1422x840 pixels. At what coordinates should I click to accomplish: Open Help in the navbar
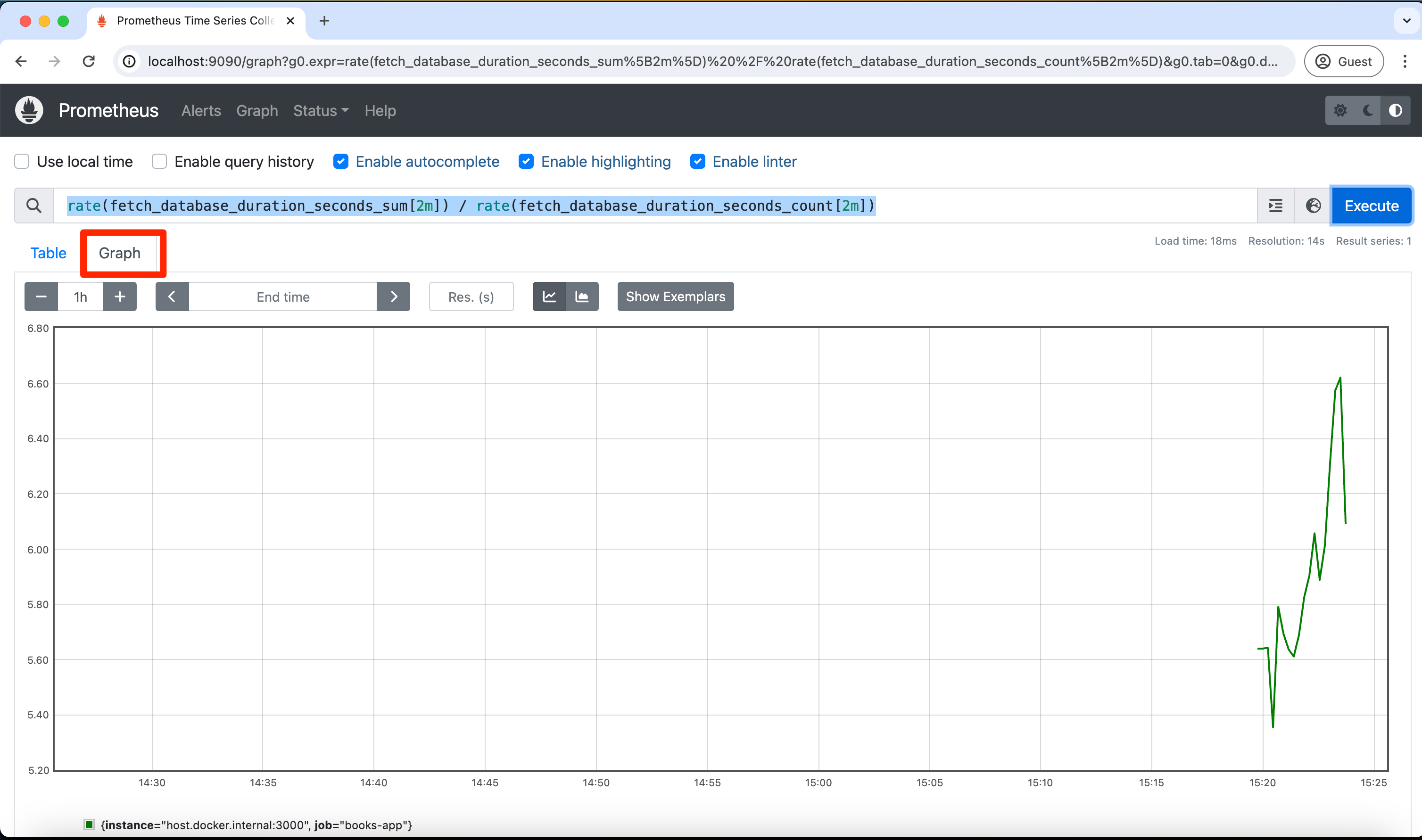(x=380, y=110)
